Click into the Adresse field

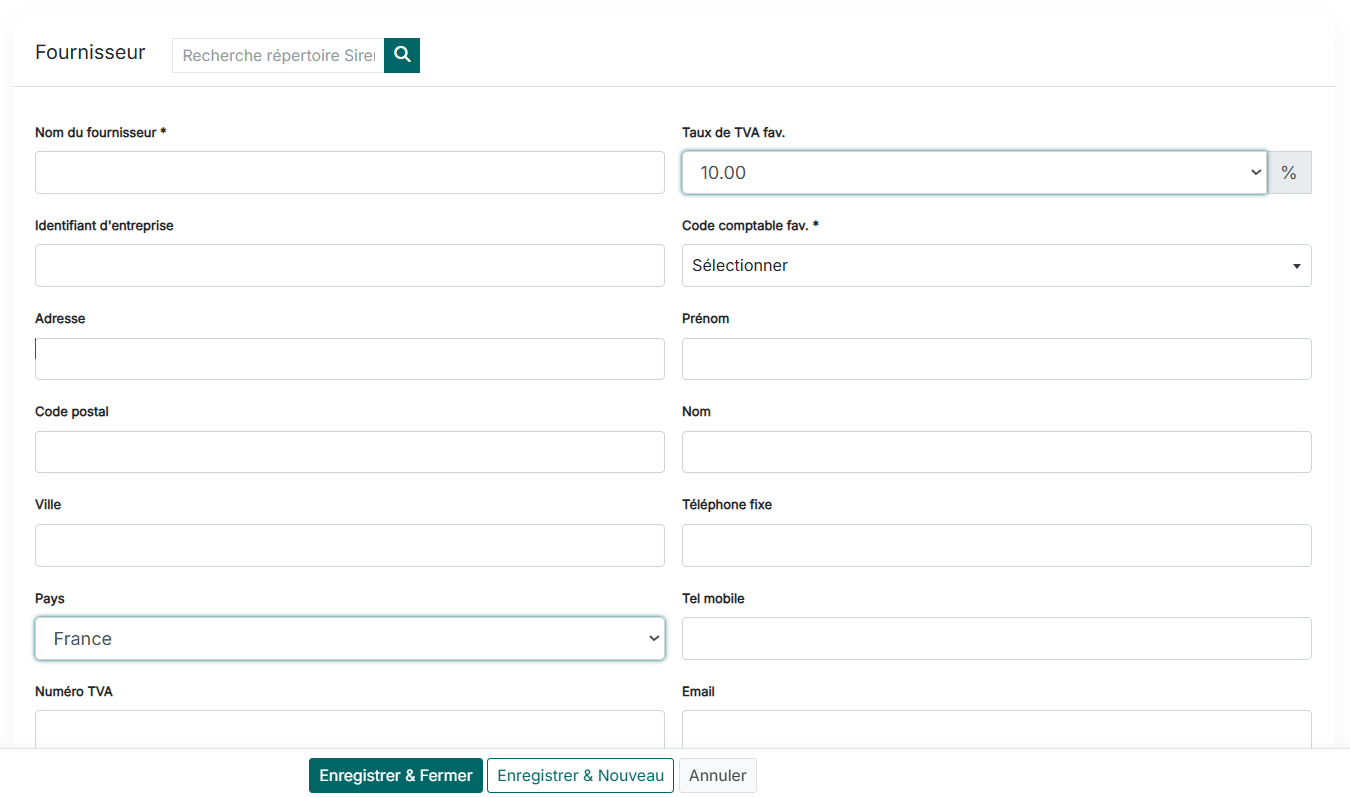pyautogui.click(x=350, y=359)
